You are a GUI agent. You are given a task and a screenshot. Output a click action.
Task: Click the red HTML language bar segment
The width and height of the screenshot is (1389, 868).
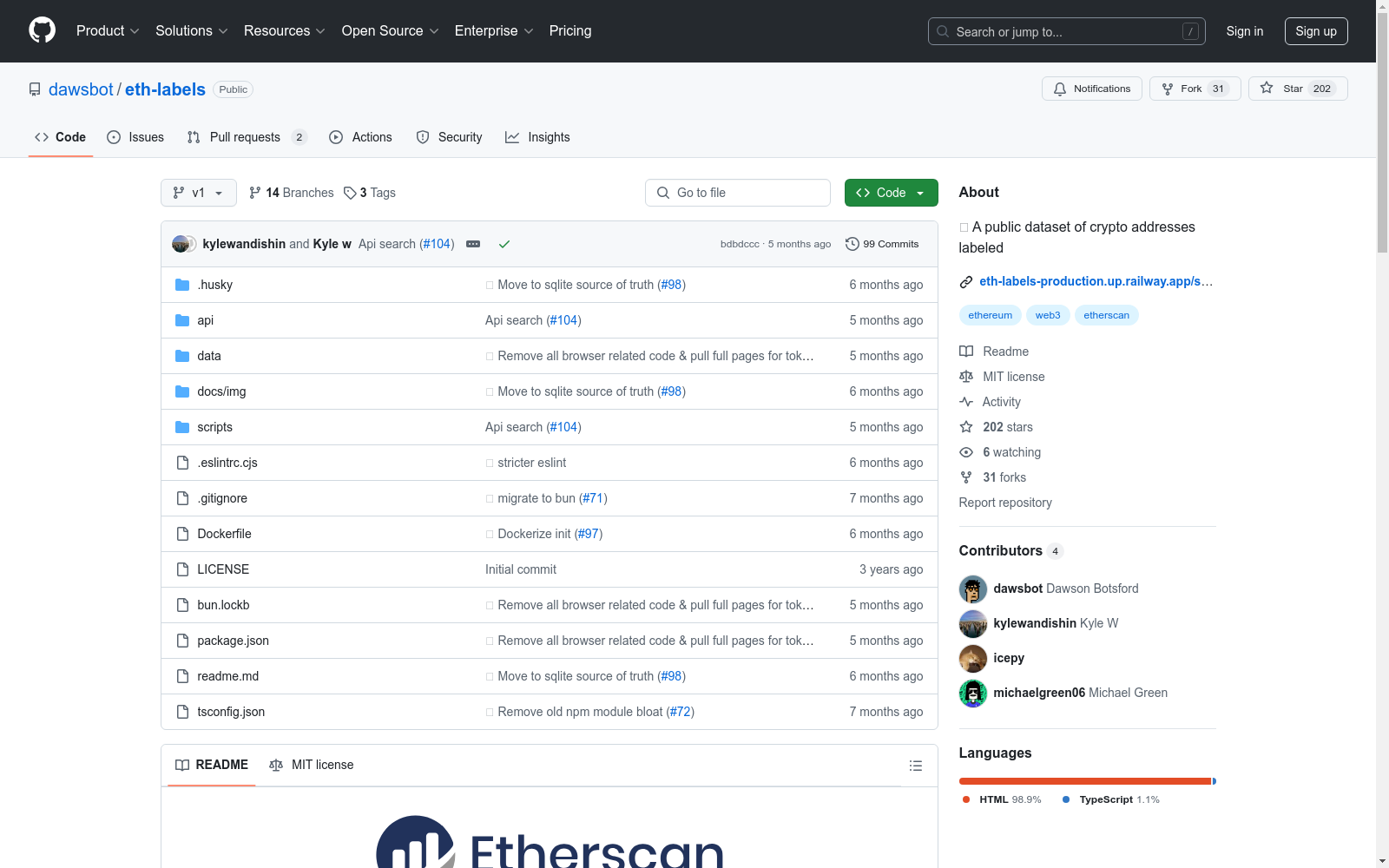1085,781
